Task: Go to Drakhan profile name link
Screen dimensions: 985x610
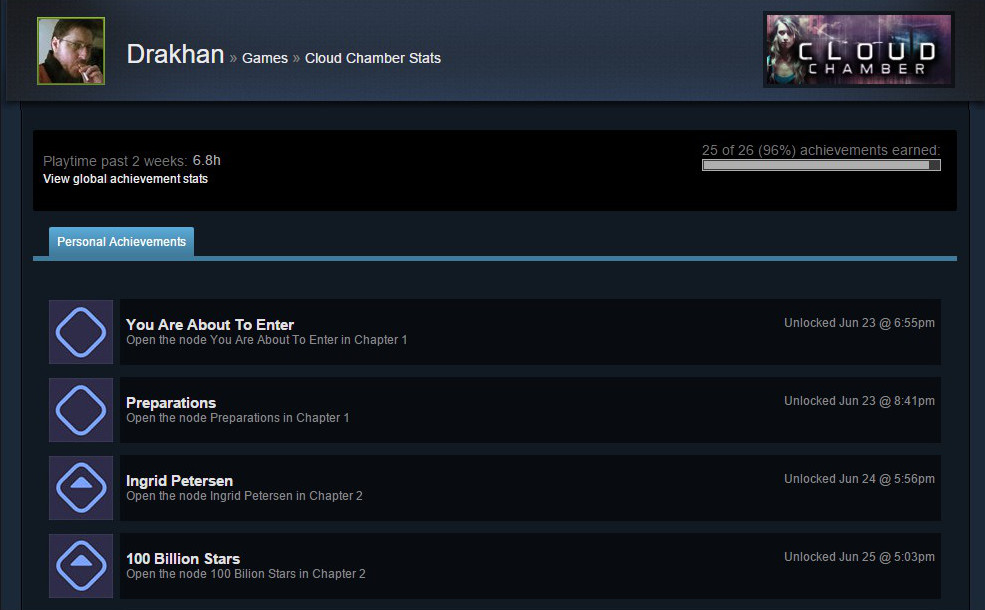Action: [175, 55]
